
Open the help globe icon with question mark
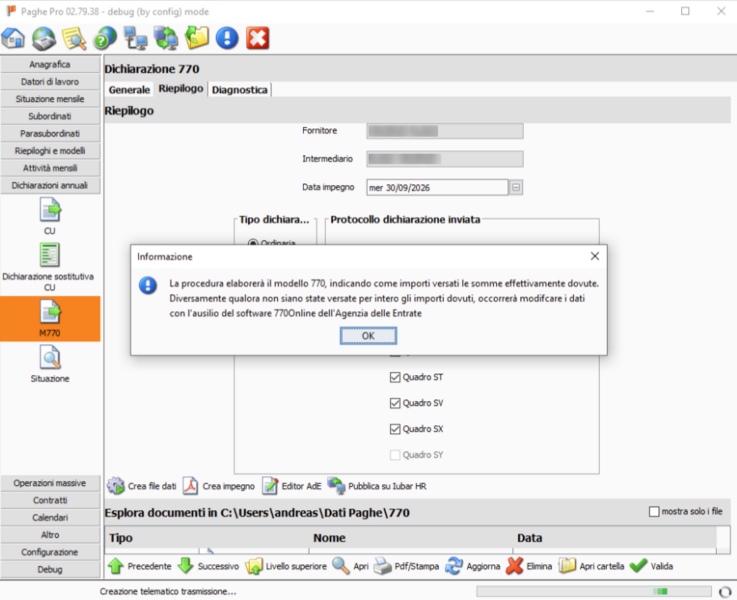[105, 38]
